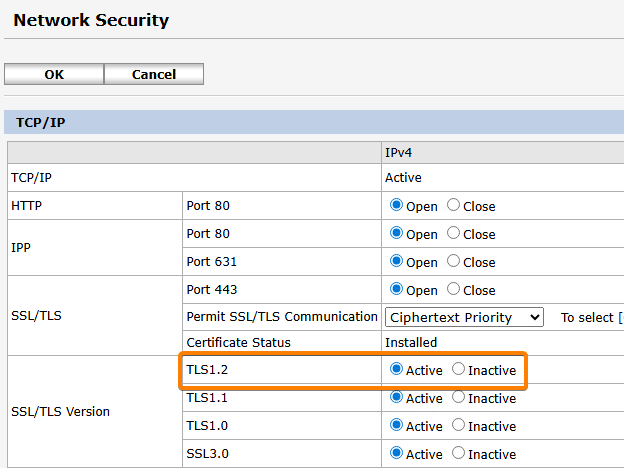Select Open for HTTP Port 80

pyautogui.click(x=396, y=205)
